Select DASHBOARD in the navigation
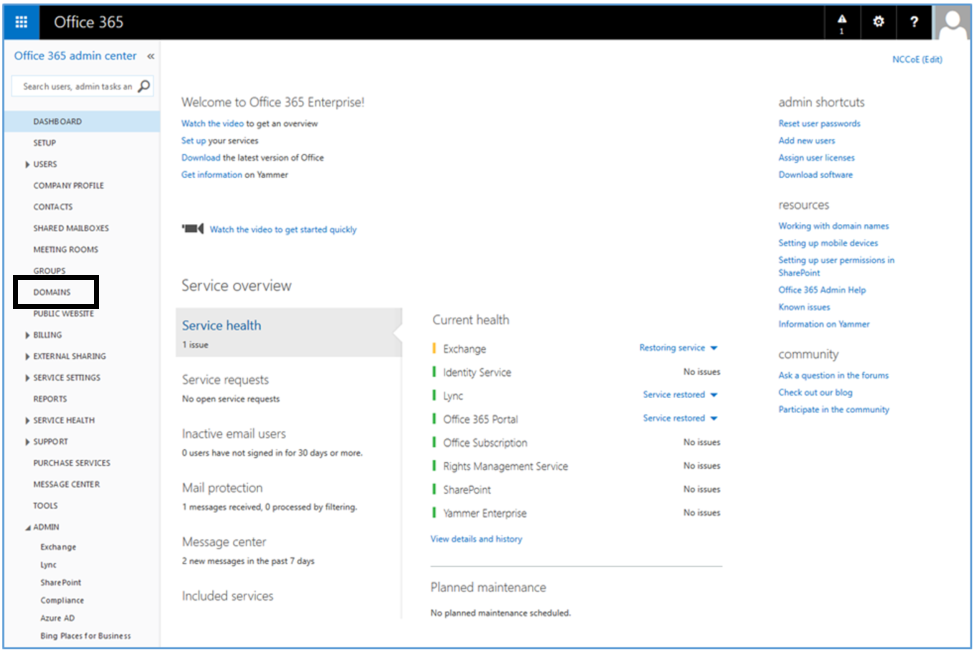 click(82, 121)
